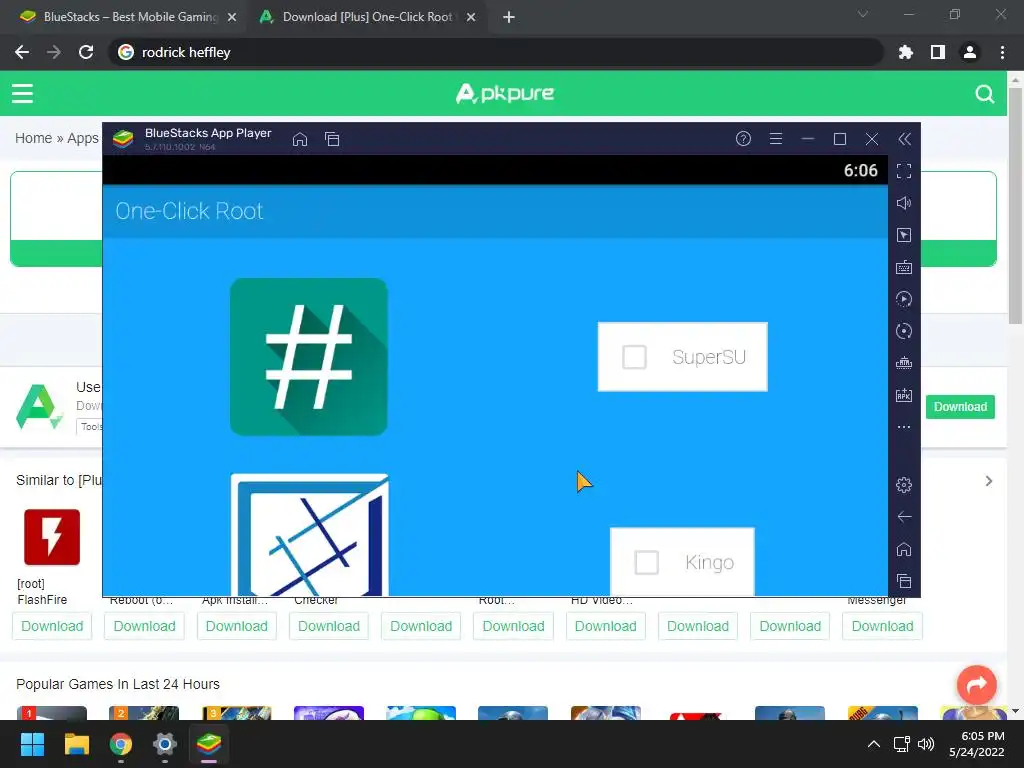Expand similar apps with right chevron

989,481
